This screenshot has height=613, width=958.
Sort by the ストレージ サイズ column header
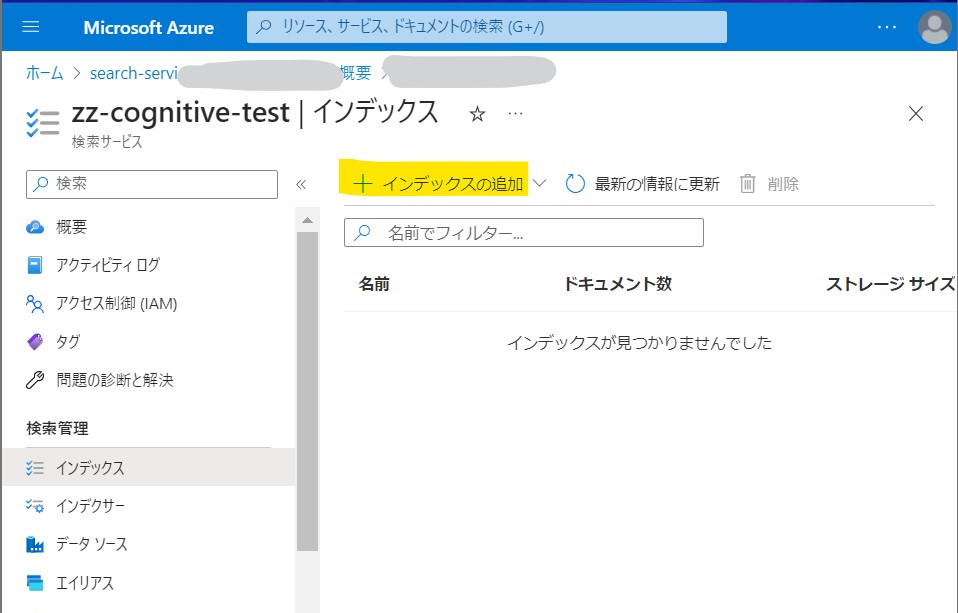pyautogui.click(x=890, y=284)
